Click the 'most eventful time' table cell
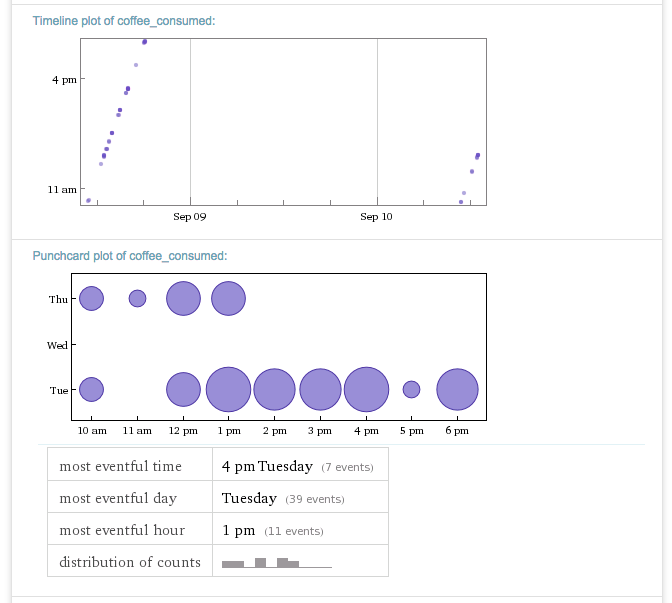The width and height of the screenshot is (672, 603). click(x=130, y=464)
